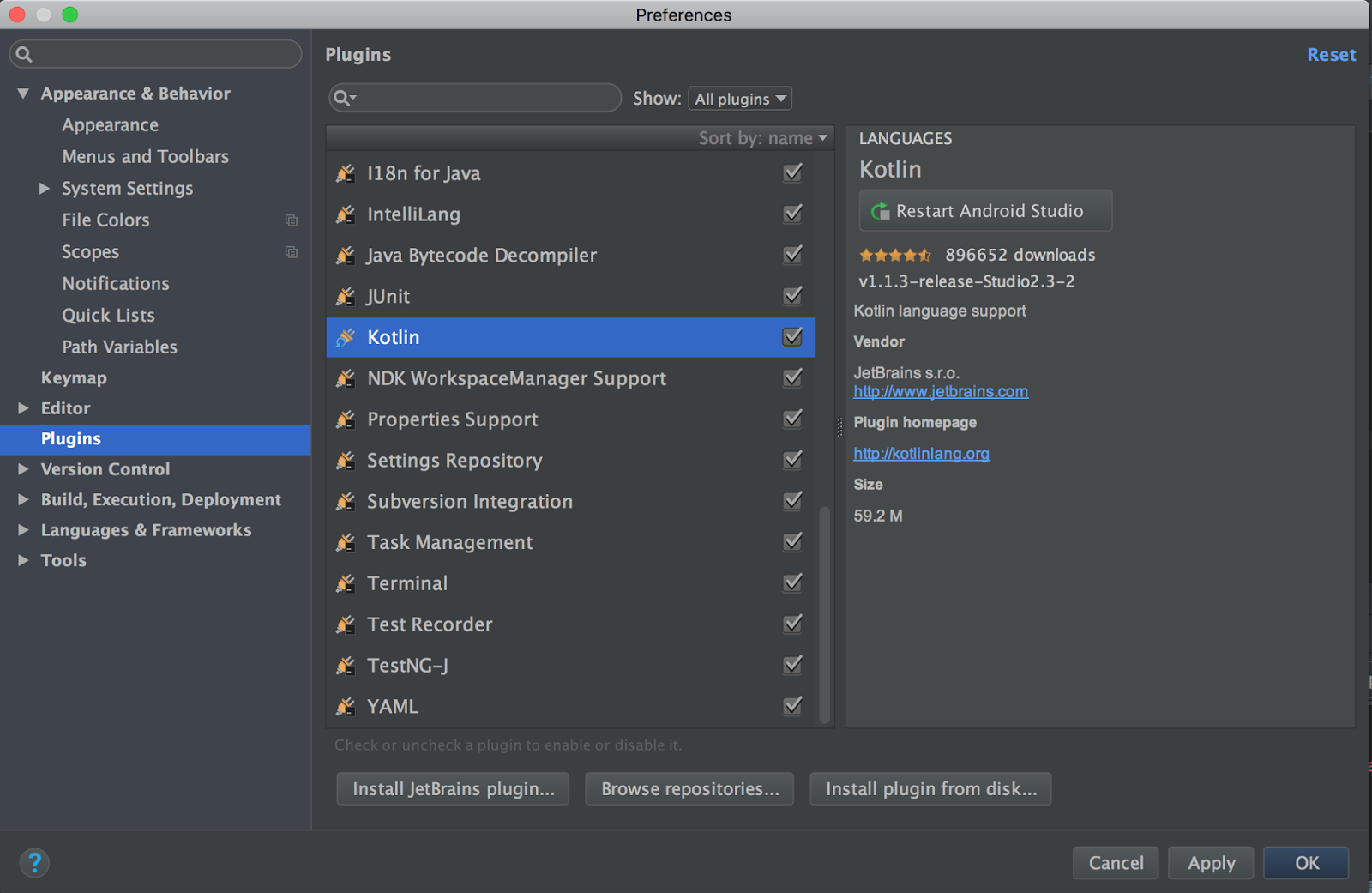Disable the Test Recorder plugin checkbox

point(791,624)
